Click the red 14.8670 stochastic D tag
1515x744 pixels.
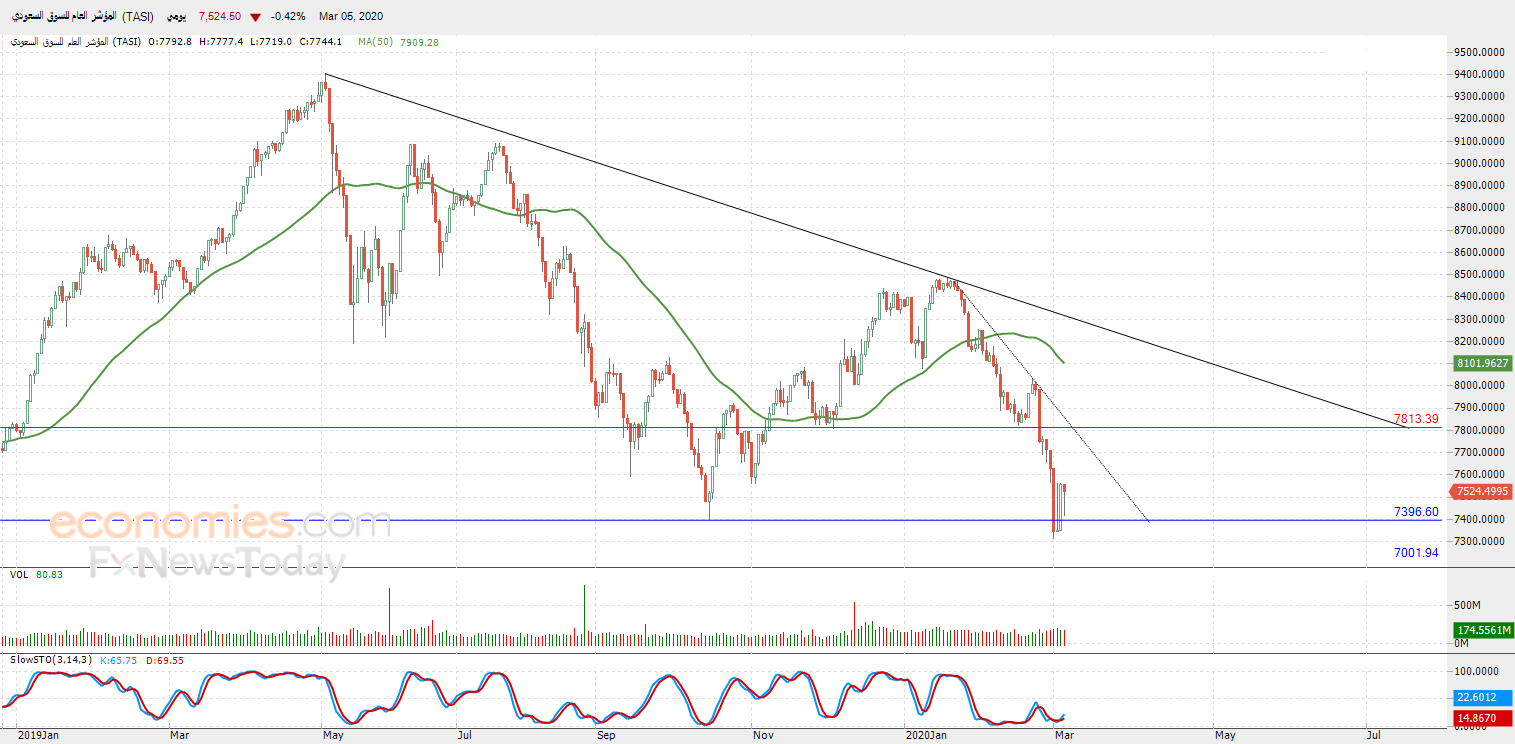(x=1482, y=718)
